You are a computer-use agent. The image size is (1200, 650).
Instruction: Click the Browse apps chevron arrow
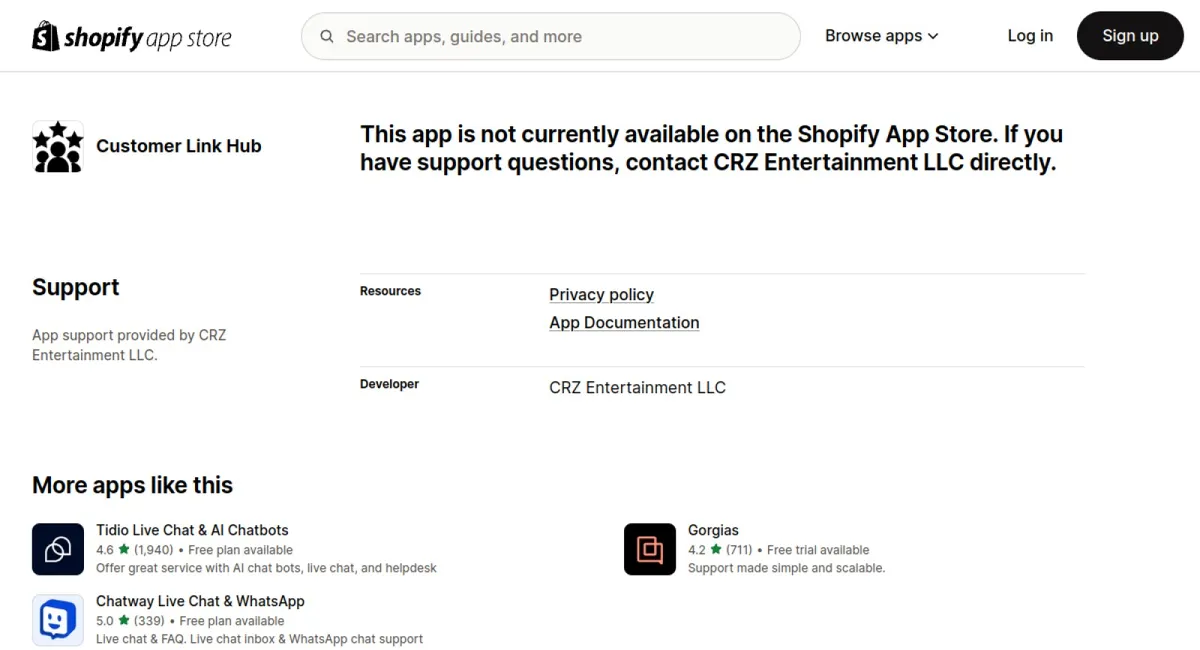tap(933, 37)
